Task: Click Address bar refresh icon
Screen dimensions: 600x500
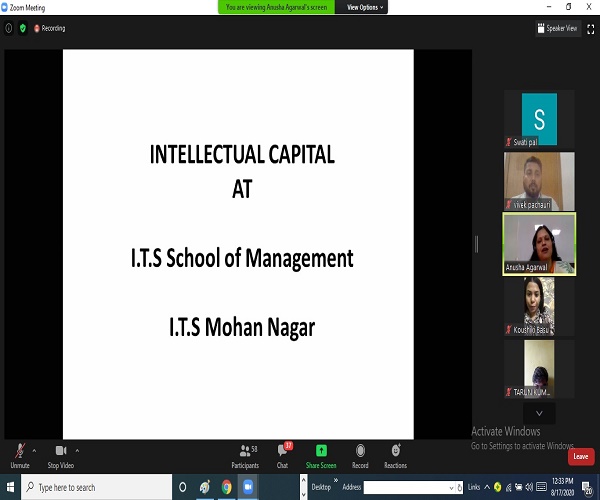Action: click(x=460, y=487)
